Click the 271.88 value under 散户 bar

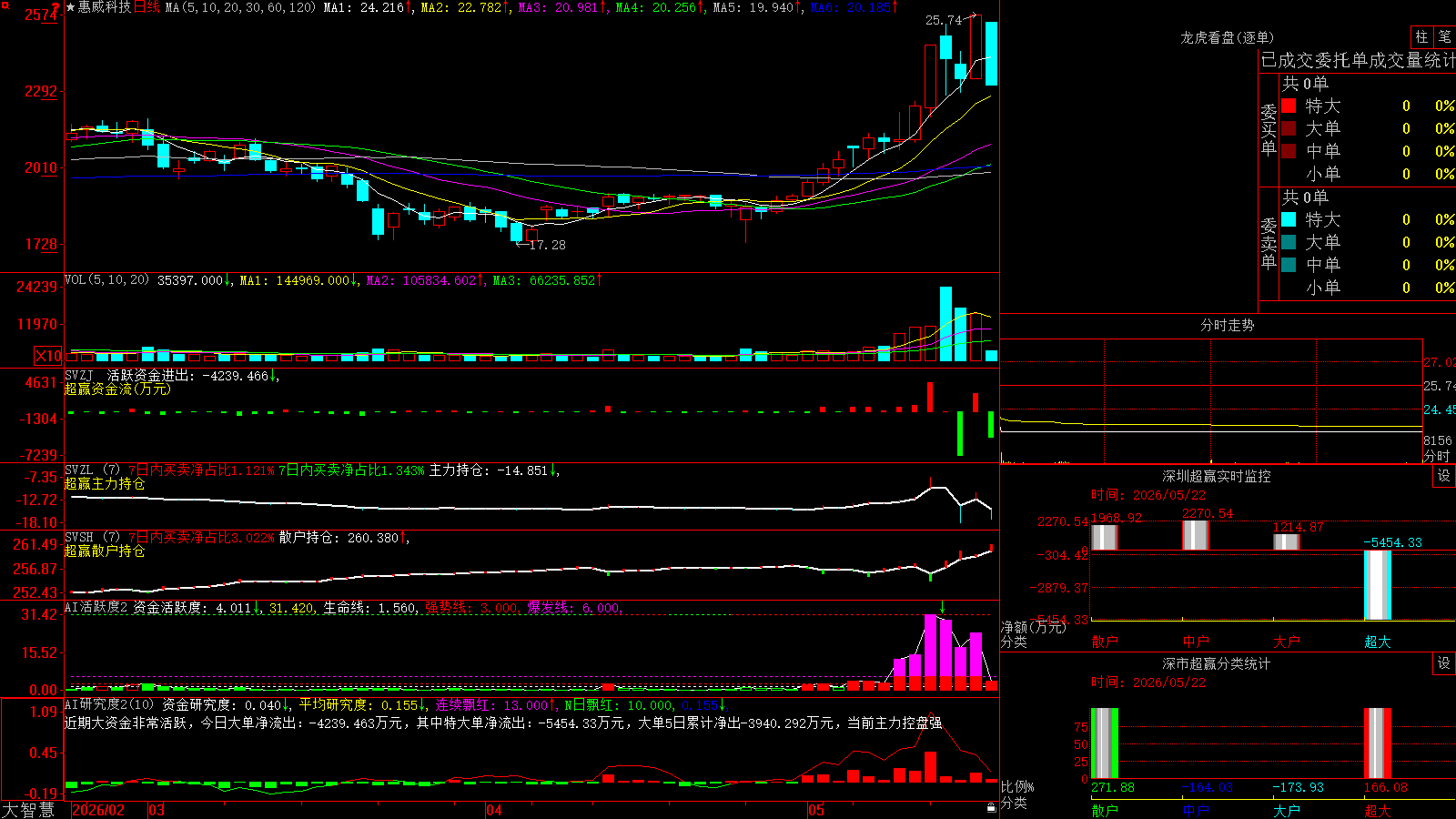(1113, 787)
